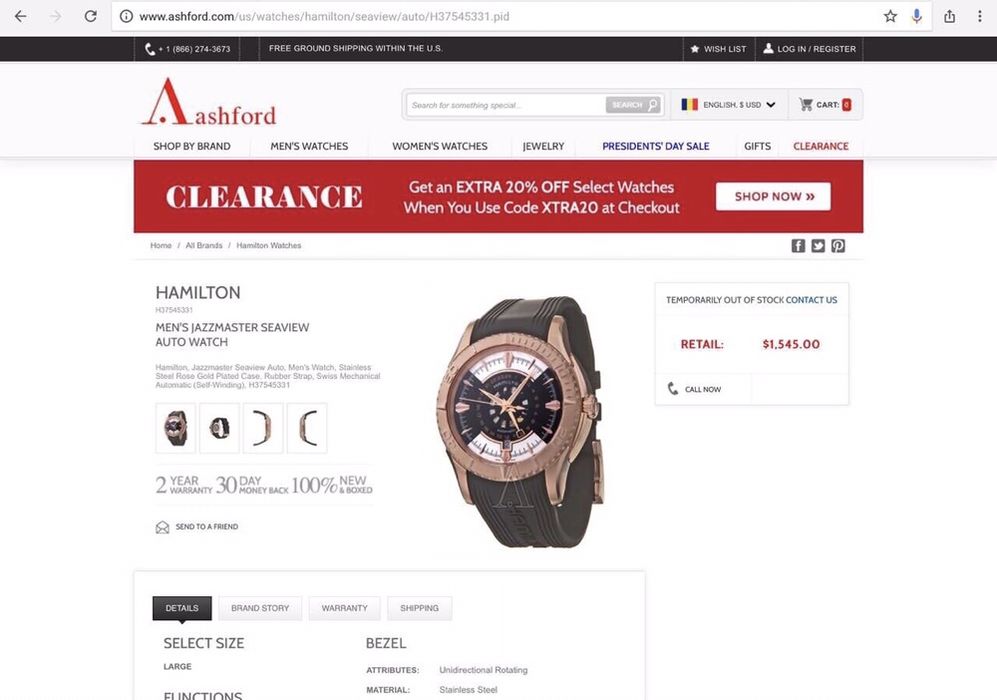
Task: Pin product with Pinterest icon
Action: pyautogui.click(x=838, y=246)
